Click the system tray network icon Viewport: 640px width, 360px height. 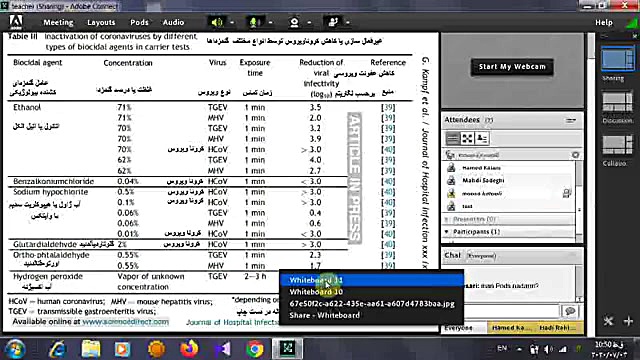(x=563, y=349)
